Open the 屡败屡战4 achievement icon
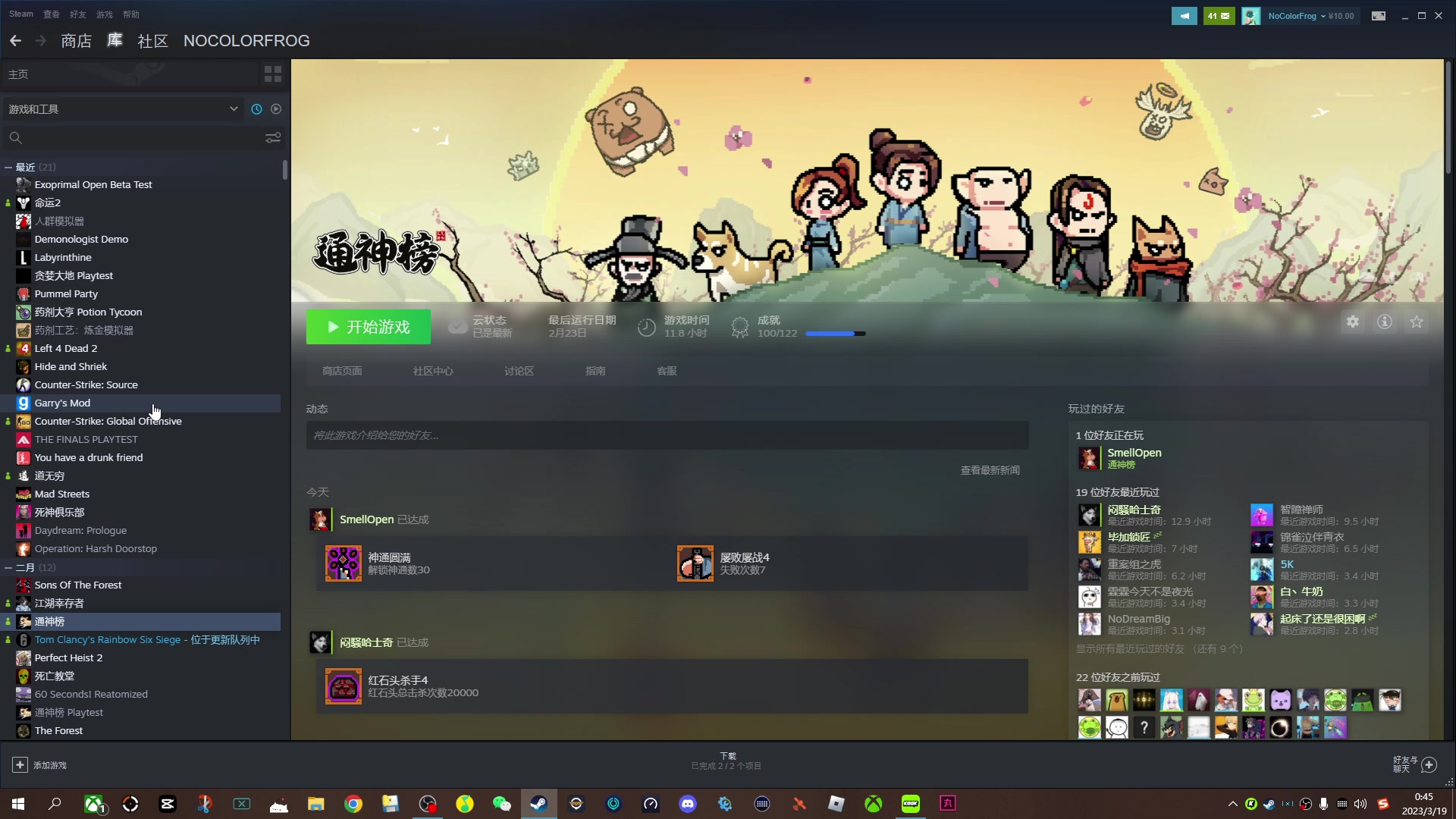 coord(695,563)
